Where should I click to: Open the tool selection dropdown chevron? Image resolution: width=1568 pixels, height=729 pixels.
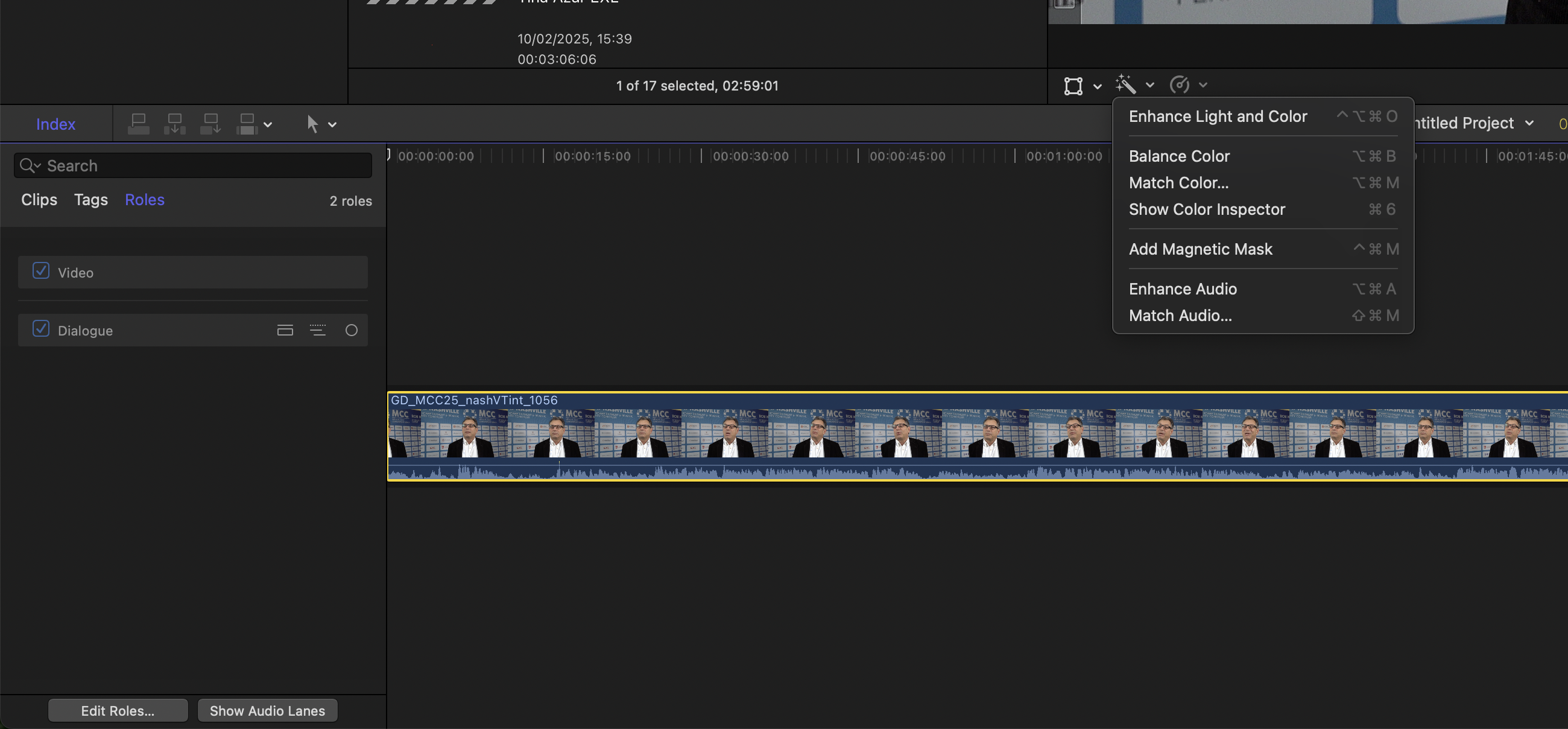pos(332,125)
